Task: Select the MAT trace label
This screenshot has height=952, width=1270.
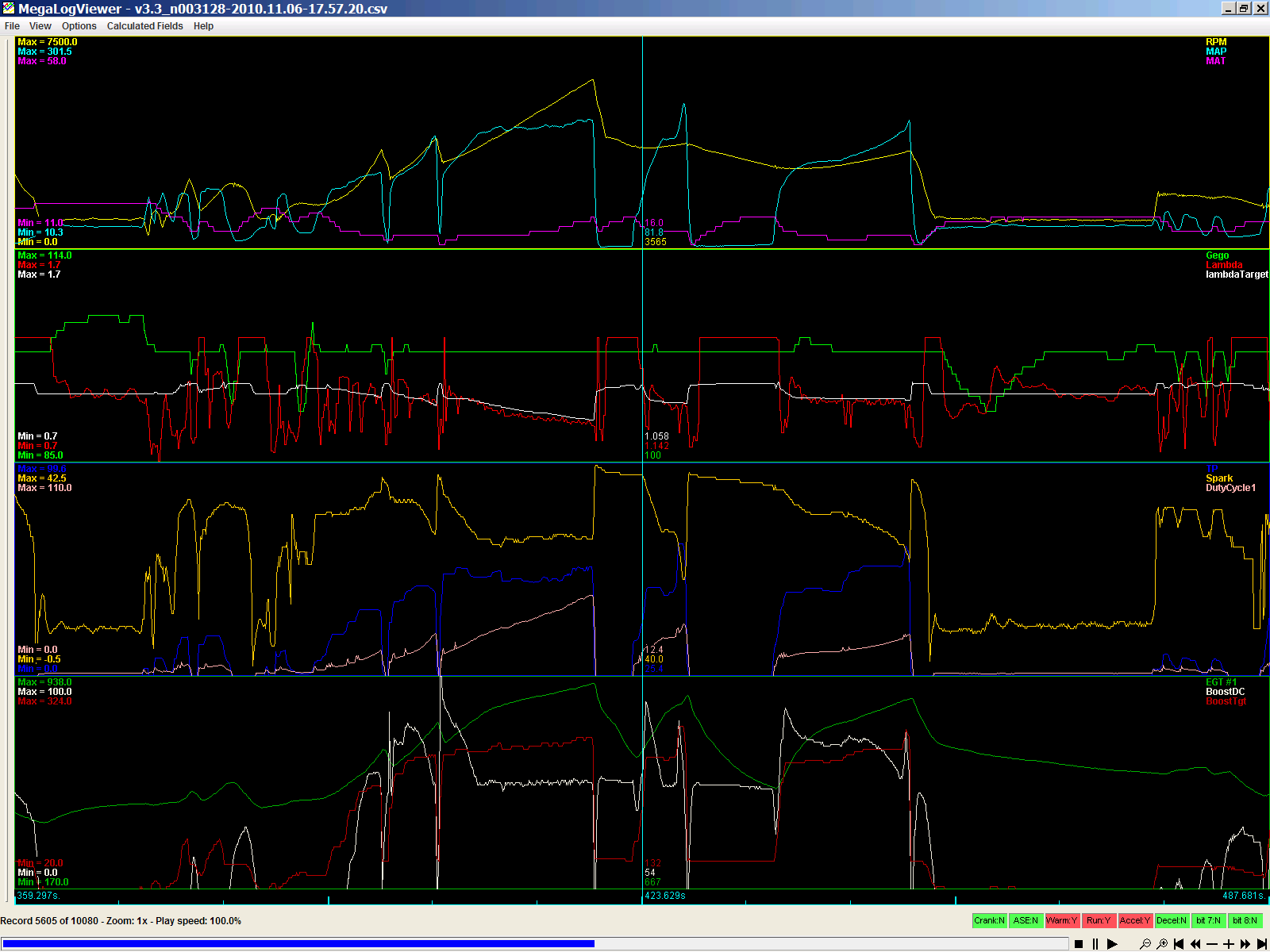Action: pos(1216,61)
